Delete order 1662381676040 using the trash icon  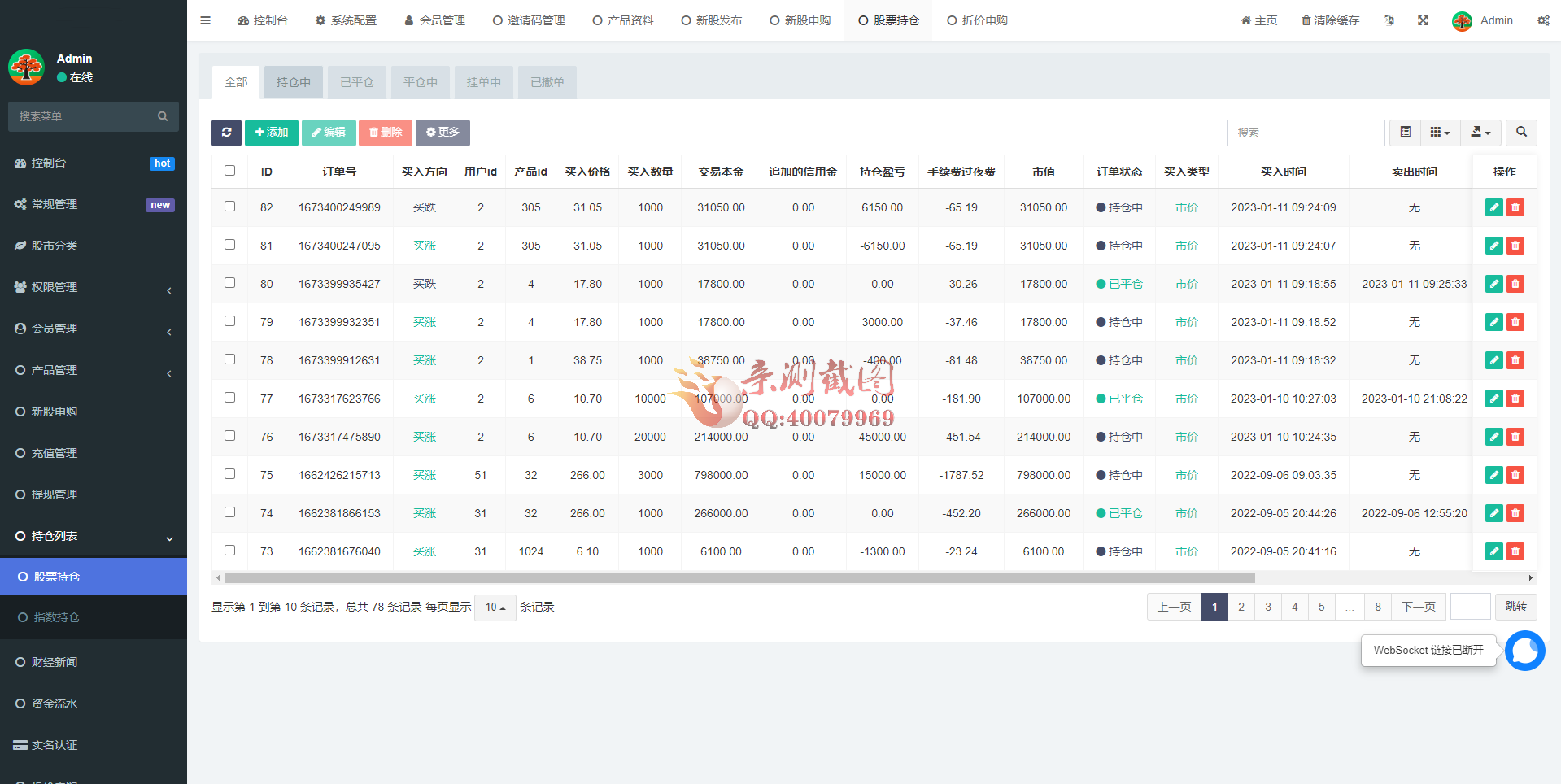point(1515,551)
